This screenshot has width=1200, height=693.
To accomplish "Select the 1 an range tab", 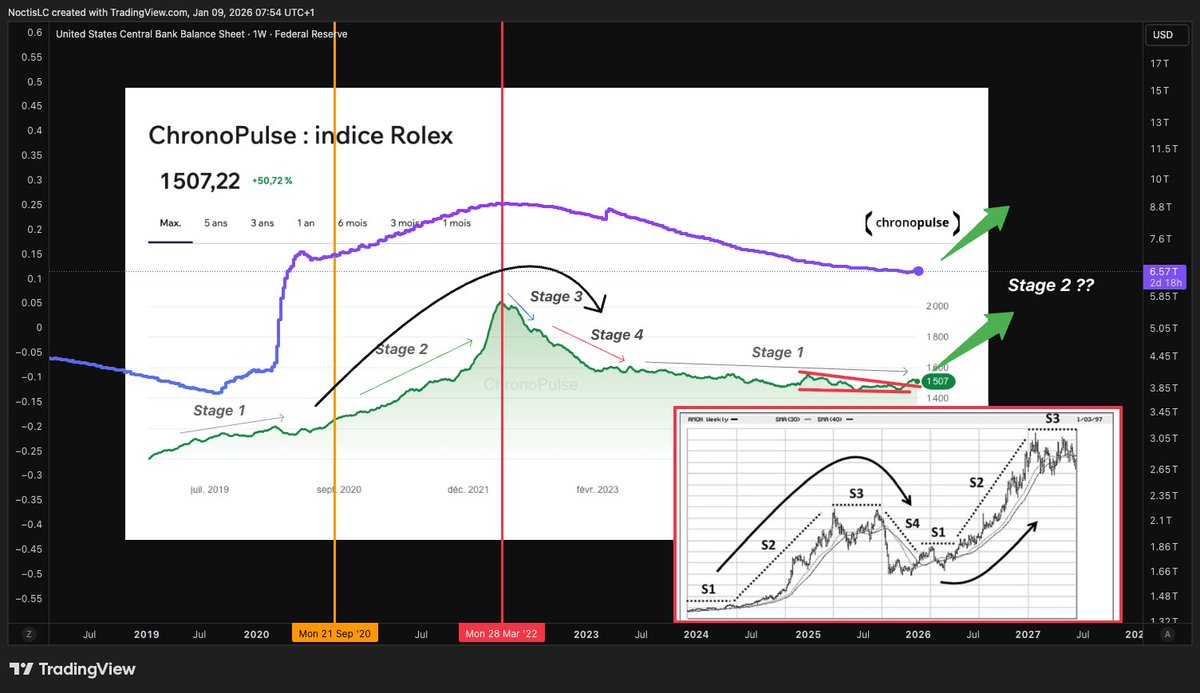I will pos(305,223).
